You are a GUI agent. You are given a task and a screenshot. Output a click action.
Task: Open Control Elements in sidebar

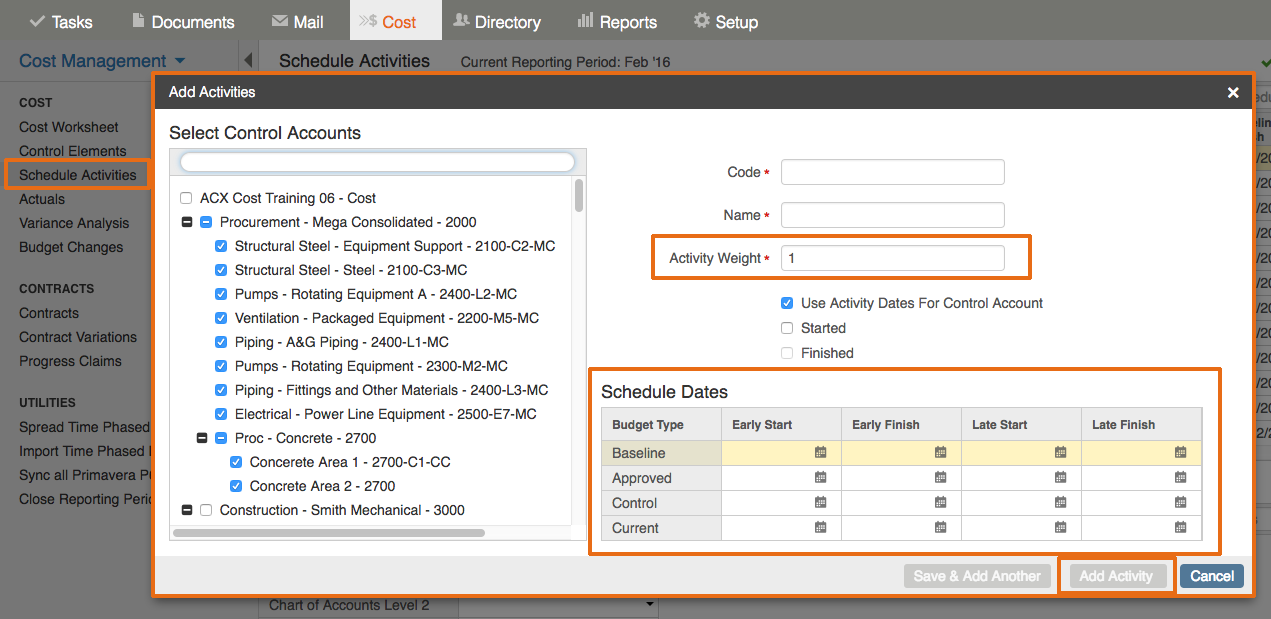[73, 151]
